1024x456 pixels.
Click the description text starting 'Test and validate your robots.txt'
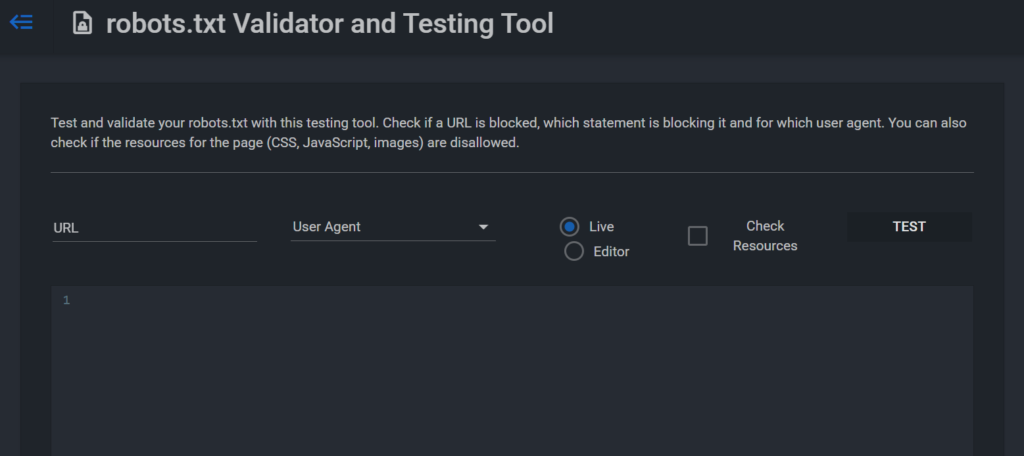[508, 133]
